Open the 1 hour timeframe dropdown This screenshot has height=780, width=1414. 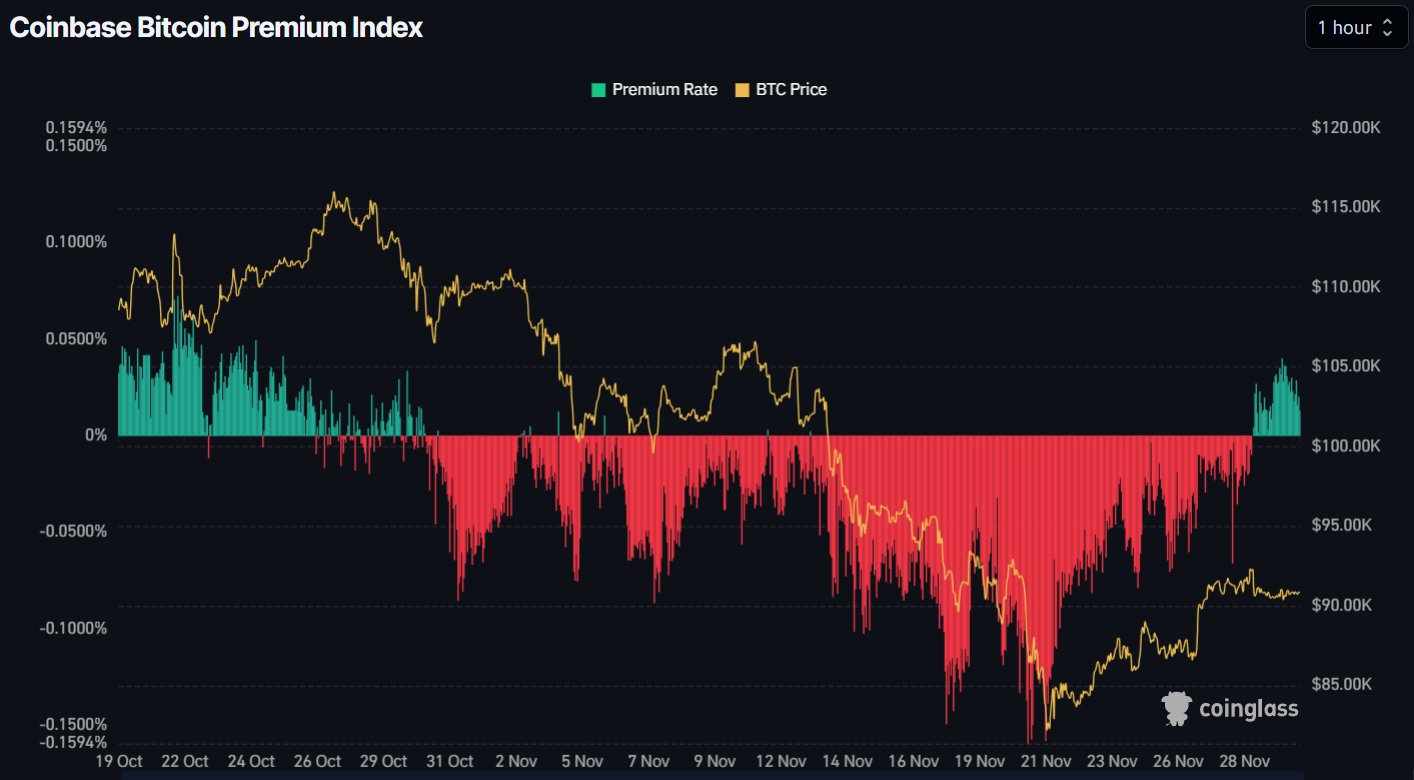[1356, 27]
